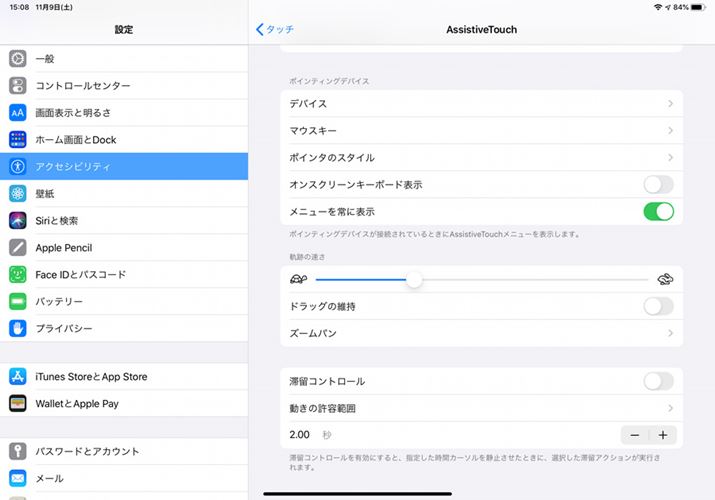Viewport: 715px width, 500px height.
Task: Click the 2.00 seconds value
Action: click(x=300, y=435)
